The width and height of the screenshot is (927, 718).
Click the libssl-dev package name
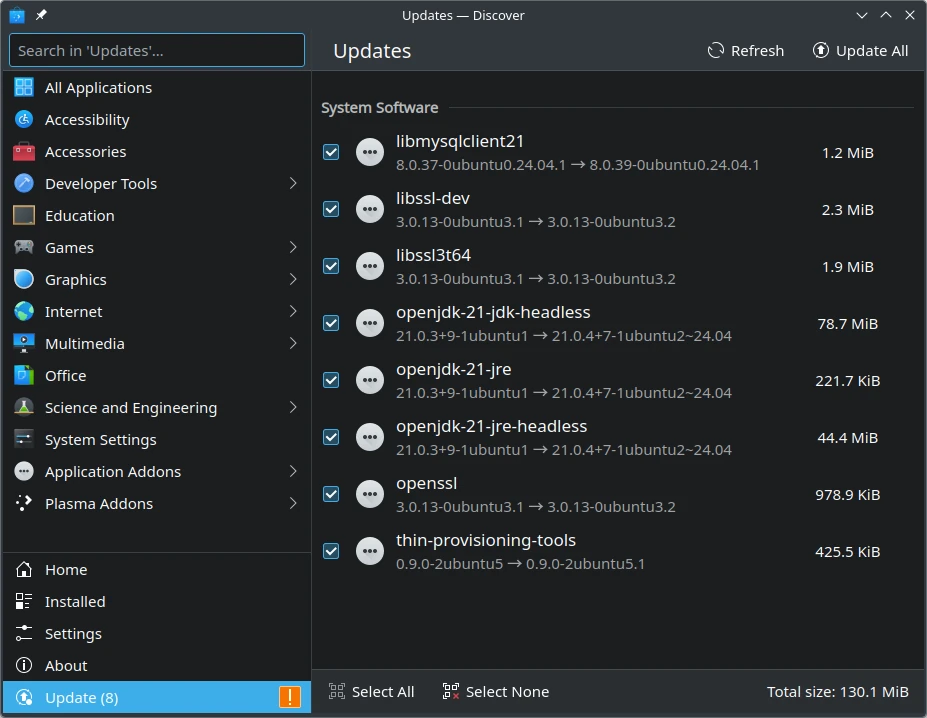point(433,198)
